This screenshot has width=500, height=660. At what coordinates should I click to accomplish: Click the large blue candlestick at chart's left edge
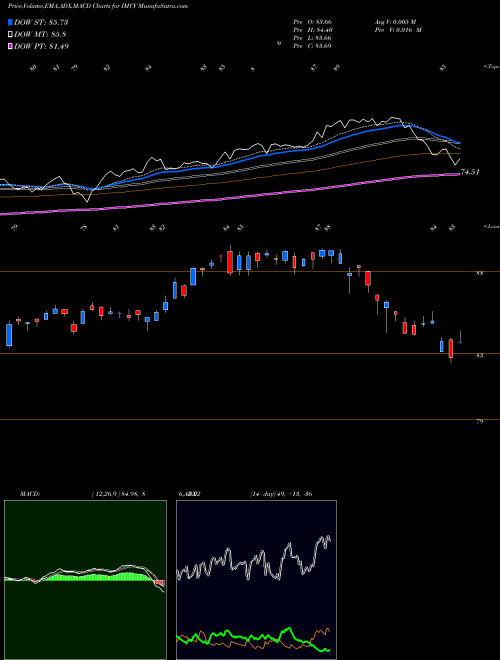click(x=9, y=335)
